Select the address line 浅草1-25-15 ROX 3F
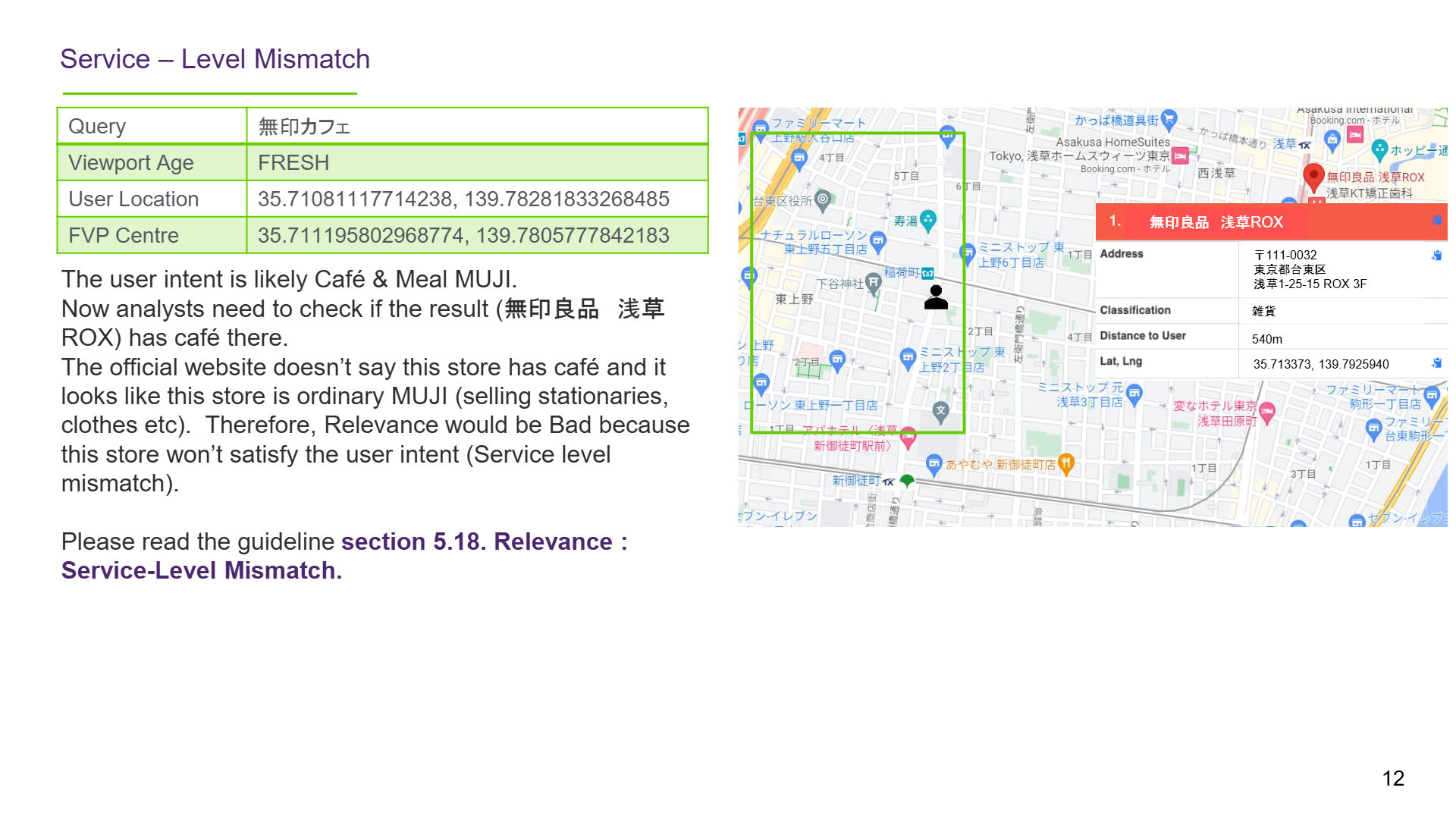 [x=1310, y=284]
